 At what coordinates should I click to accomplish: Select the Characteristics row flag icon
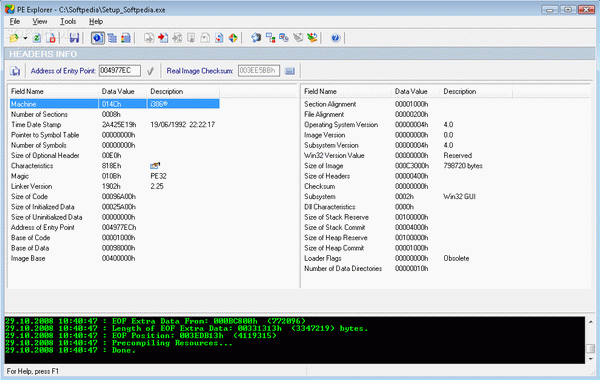pyautogui.click(x=155, y=166)
